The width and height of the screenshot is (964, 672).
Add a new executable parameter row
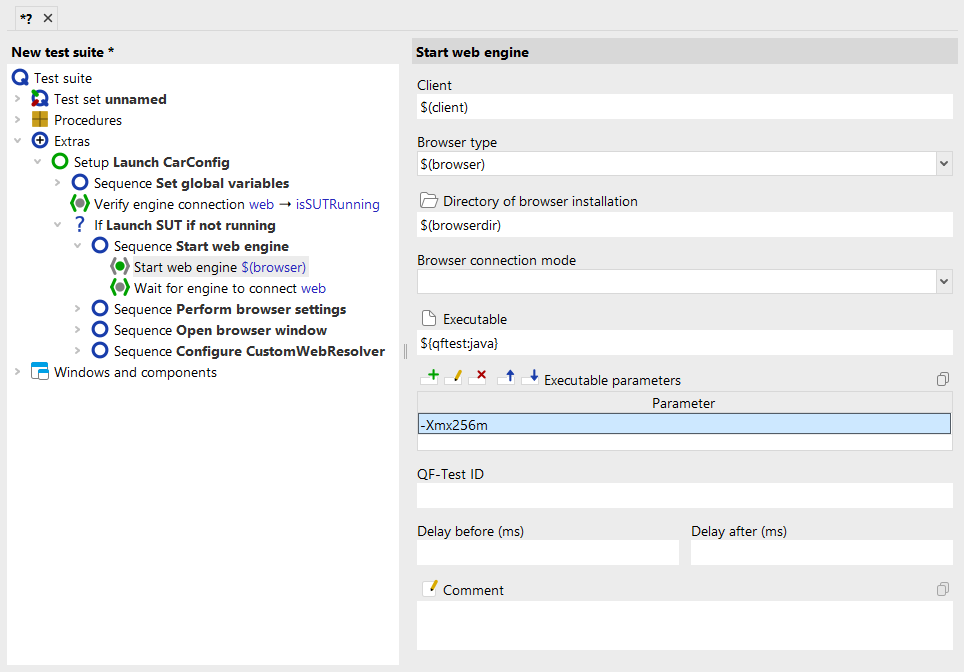click(430, 378)
